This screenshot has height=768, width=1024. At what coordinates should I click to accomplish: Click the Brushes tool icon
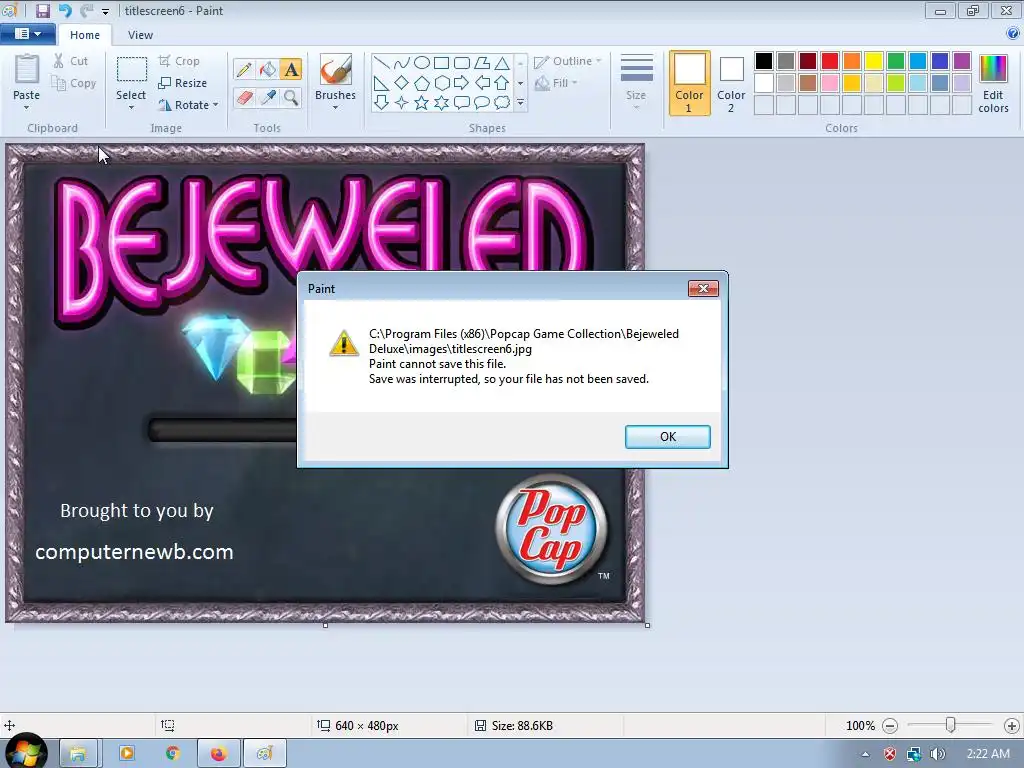[x=336, y=69]
